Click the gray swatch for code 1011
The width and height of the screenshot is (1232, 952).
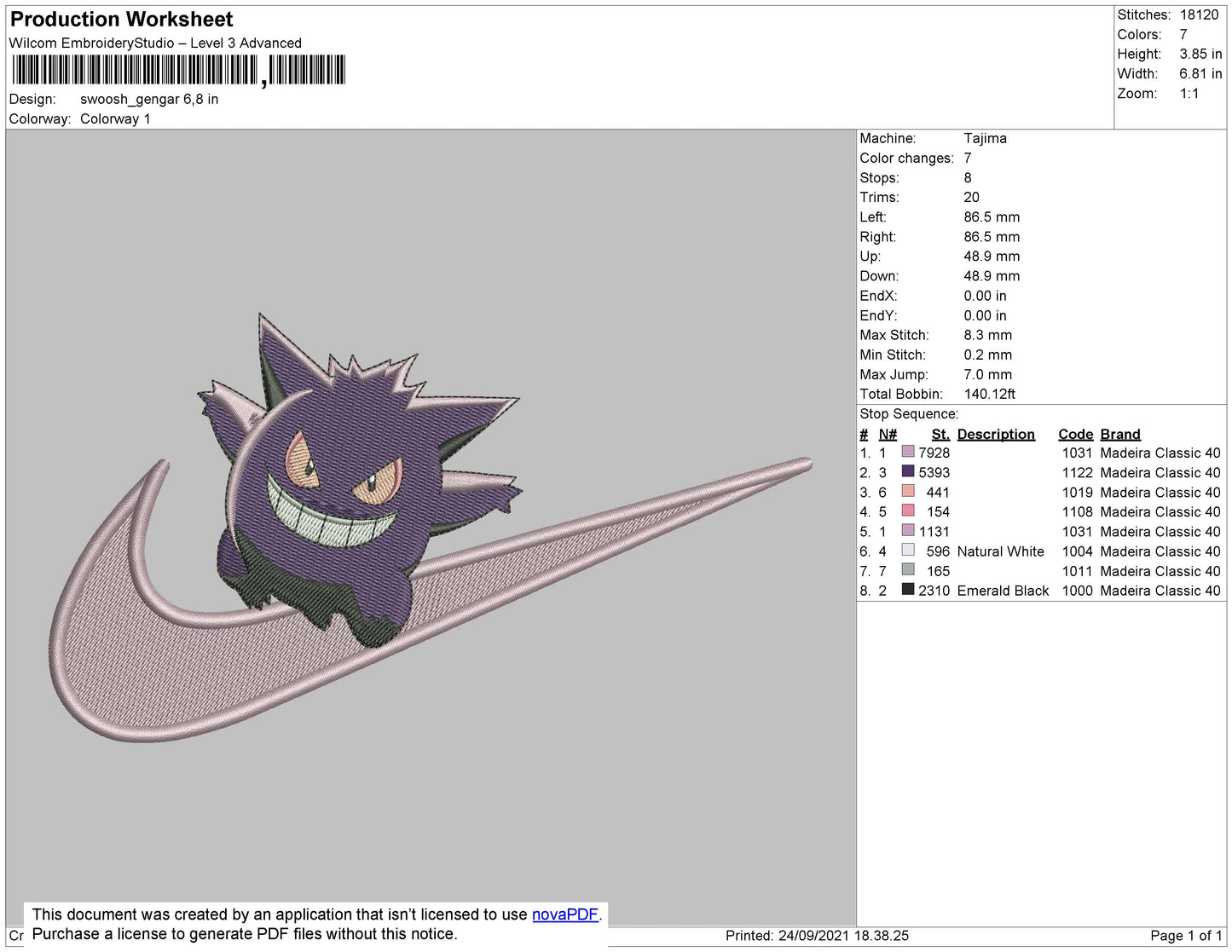(x=908, y=570)
